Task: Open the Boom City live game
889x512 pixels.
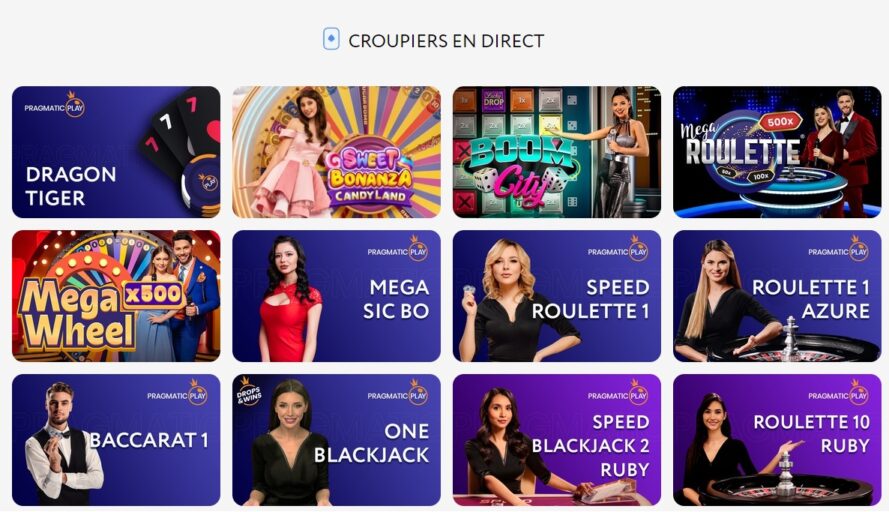Action: click(x=557, y=152)
